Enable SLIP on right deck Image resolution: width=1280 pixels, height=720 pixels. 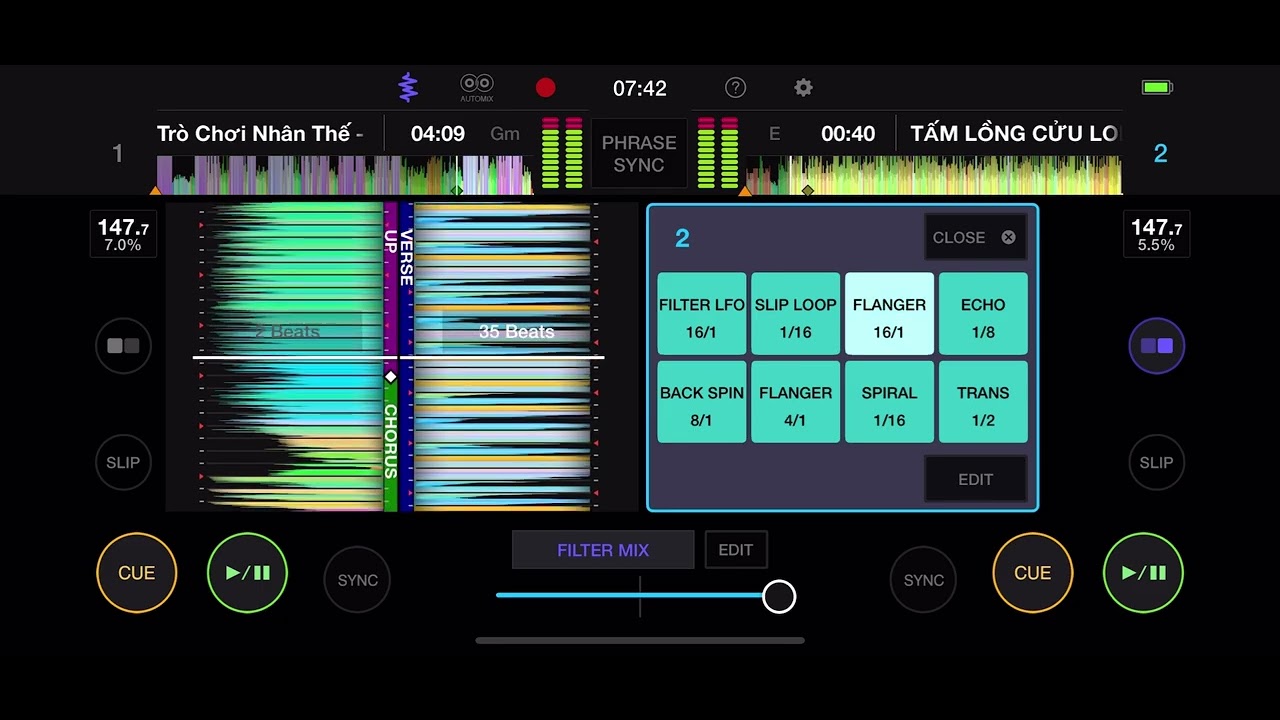pyautogui.click(x=1157, y=462)
